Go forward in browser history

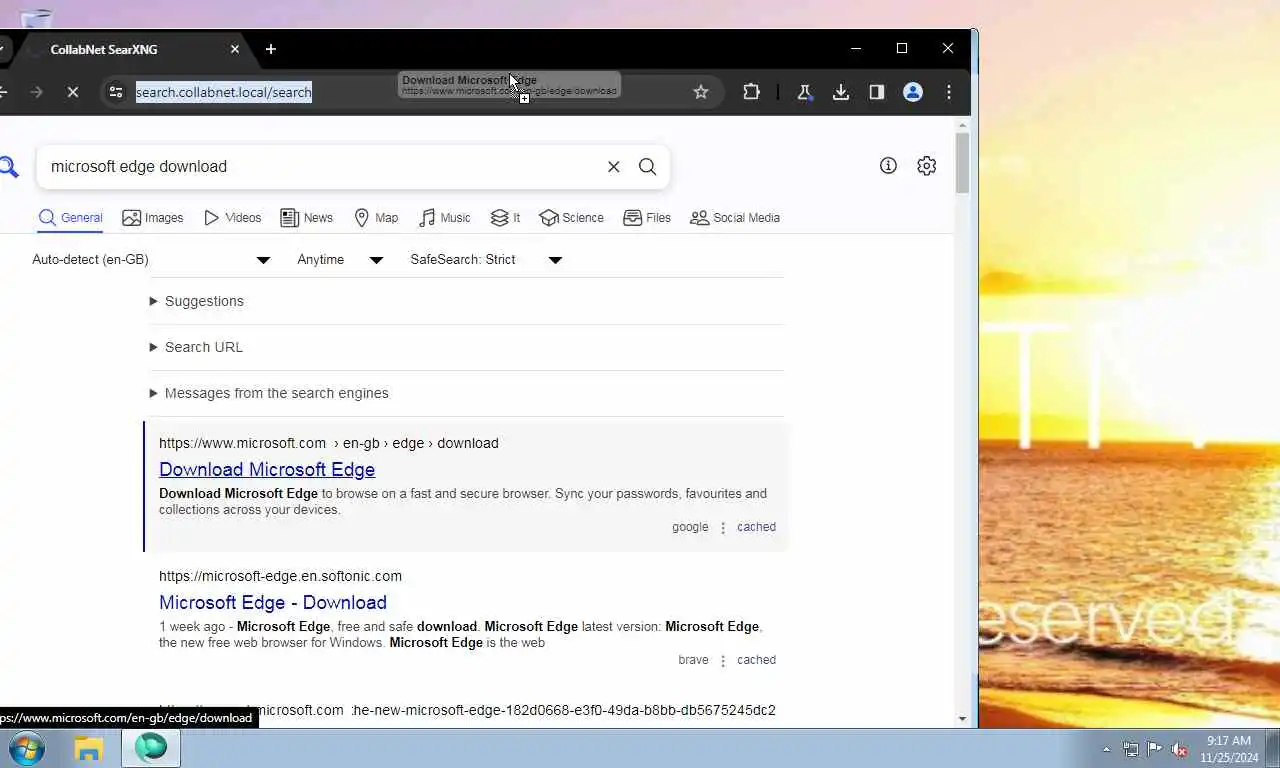[x=37, y=92]
